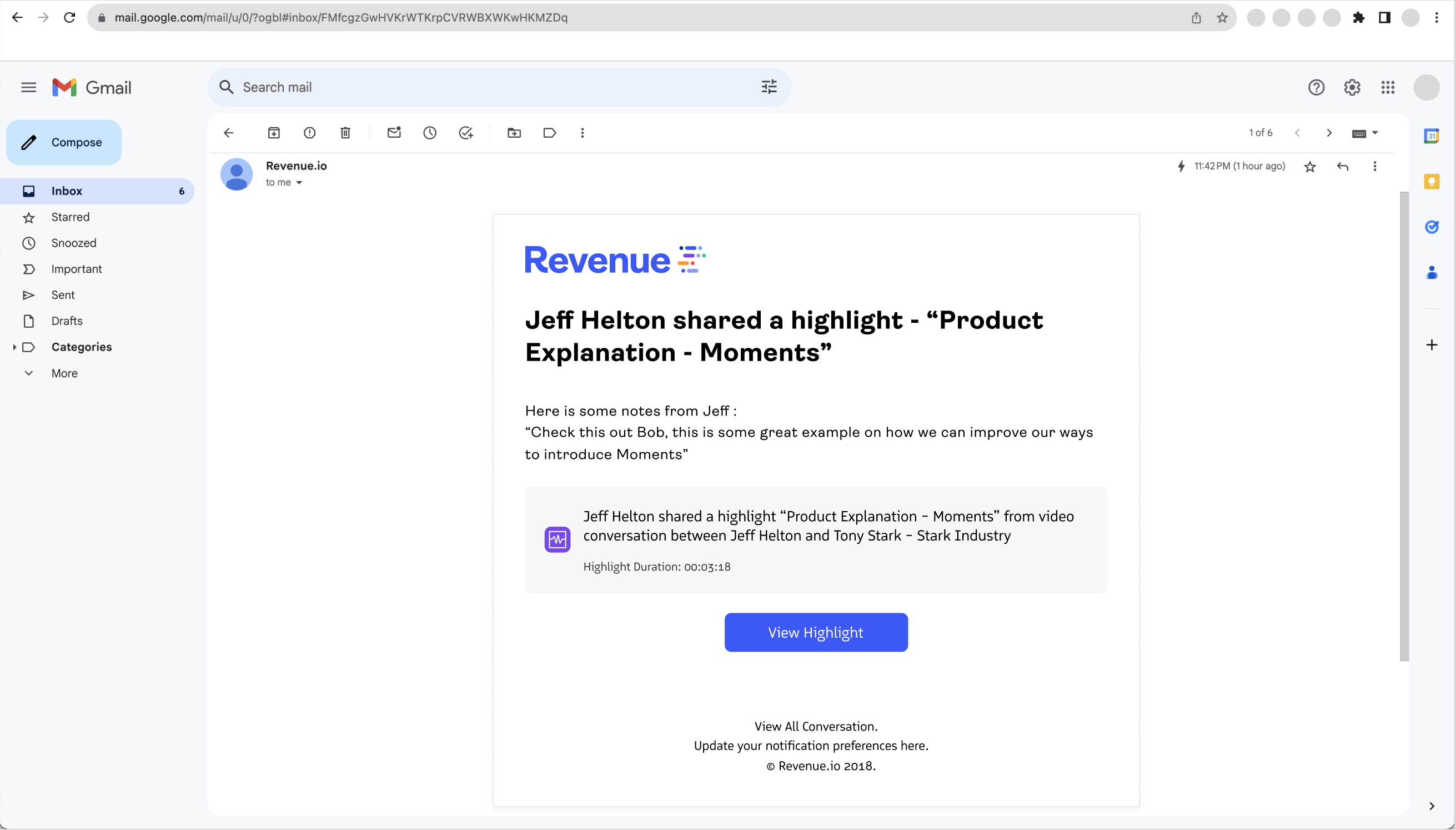Expand the Categories section
1456x830 pixels.
click(14, 347)
